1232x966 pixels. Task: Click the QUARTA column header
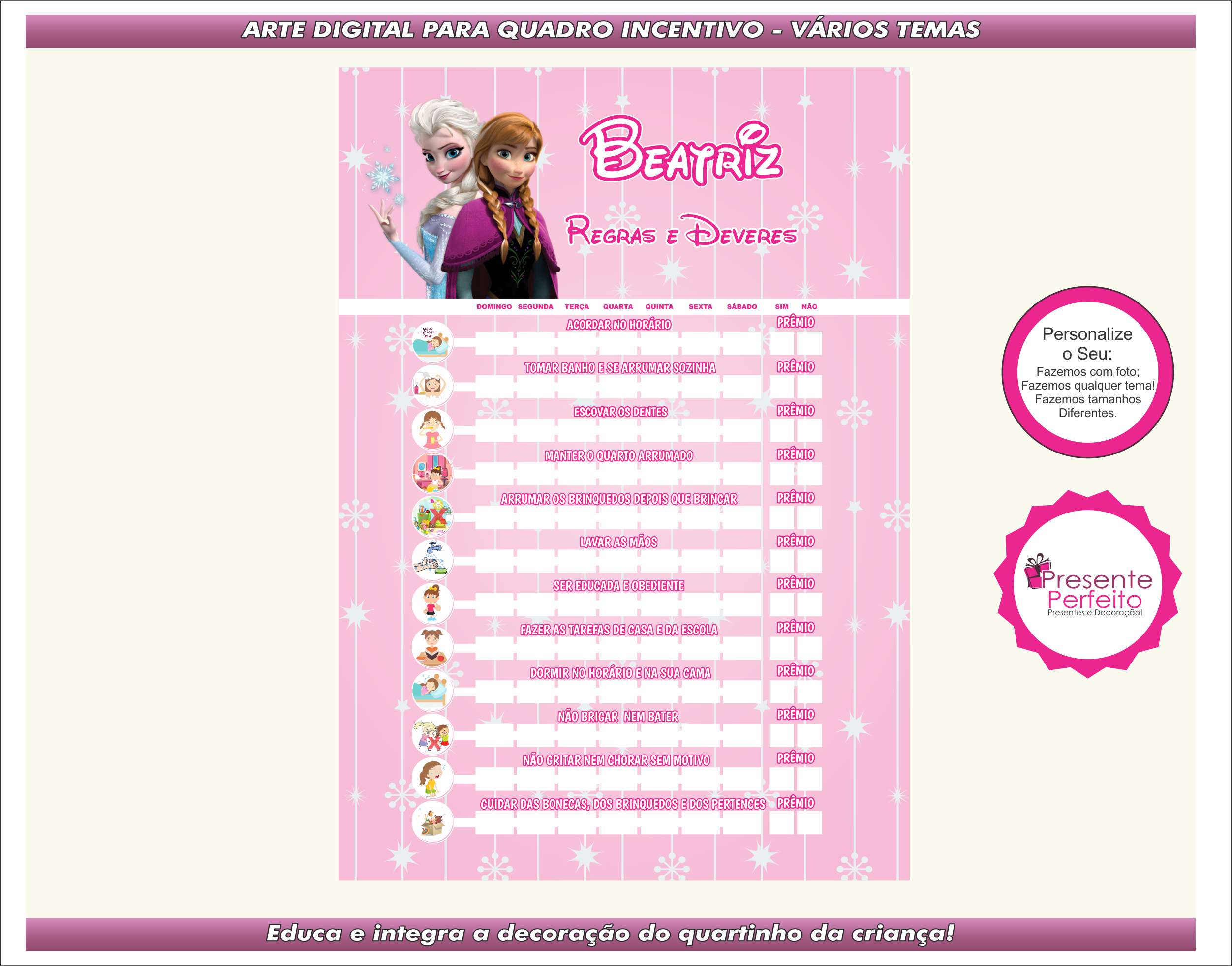coord(617,306)
